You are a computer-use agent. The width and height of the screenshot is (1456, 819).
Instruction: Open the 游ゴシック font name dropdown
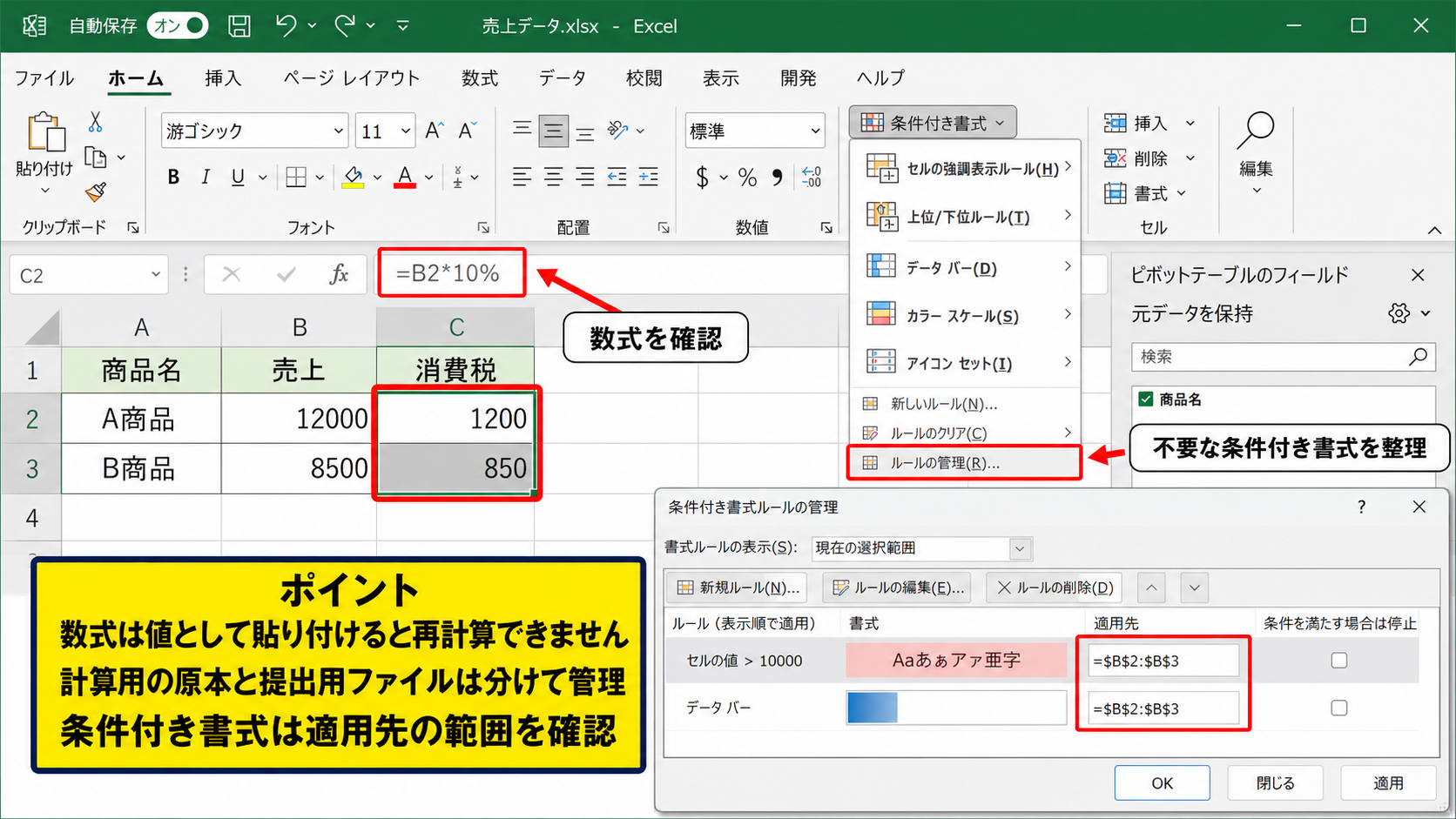click(339, 131)
